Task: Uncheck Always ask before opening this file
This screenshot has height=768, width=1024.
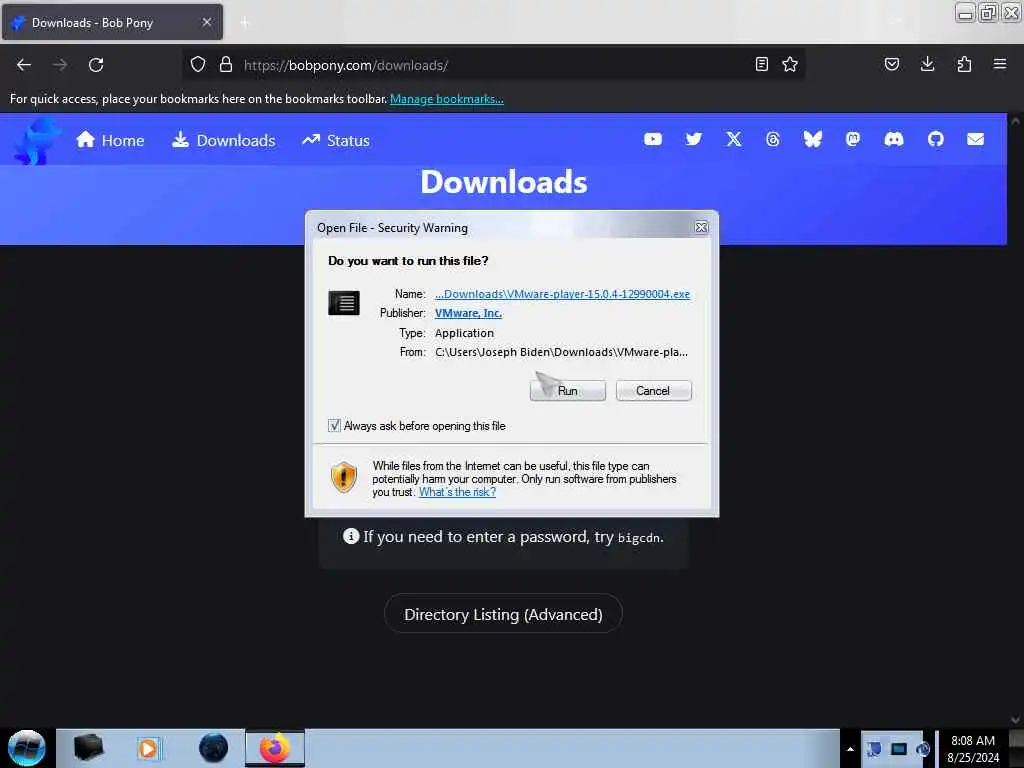Action: [334, 426]
